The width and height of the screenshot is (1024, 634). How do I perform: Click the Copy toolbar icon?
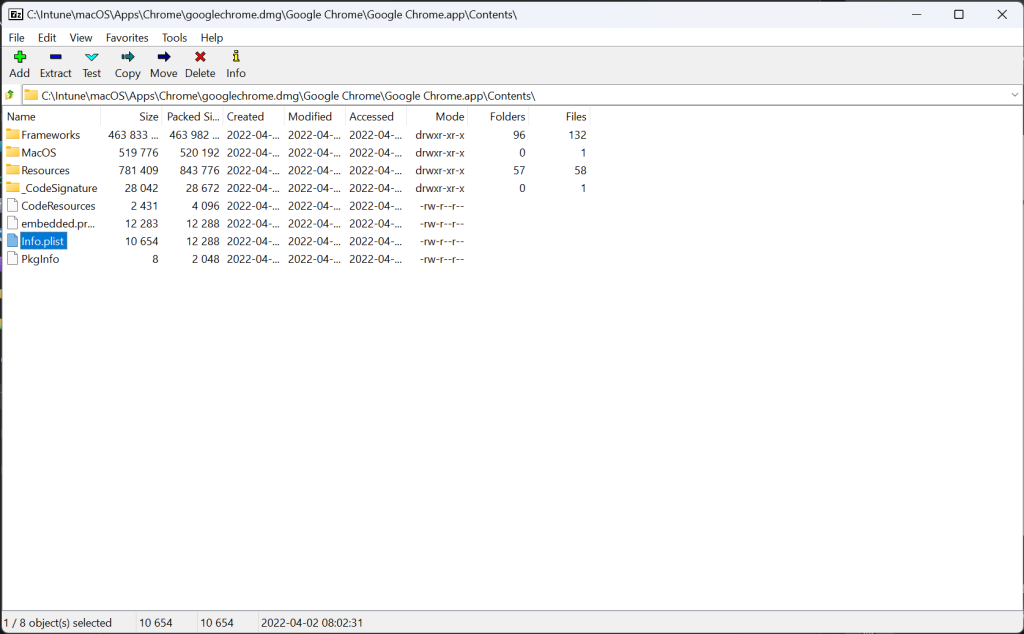tap(127, 57)
